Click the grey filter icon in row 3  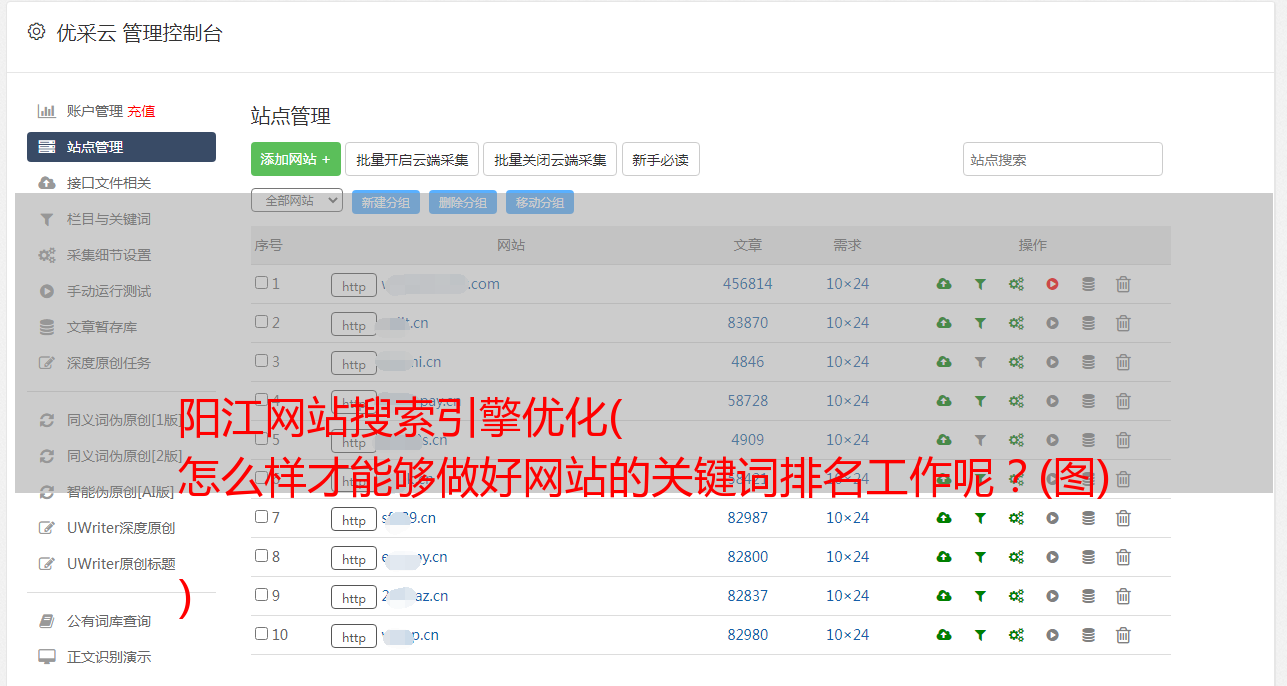click(980, 362)
